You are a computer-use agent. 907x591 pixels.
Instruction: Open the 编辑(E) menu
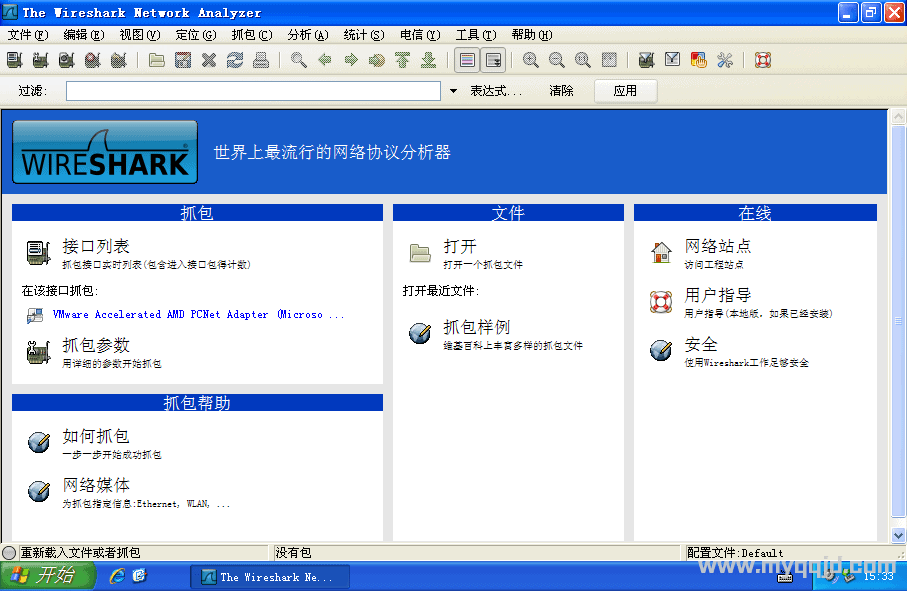pyautogui.click(x=84, y=35)
